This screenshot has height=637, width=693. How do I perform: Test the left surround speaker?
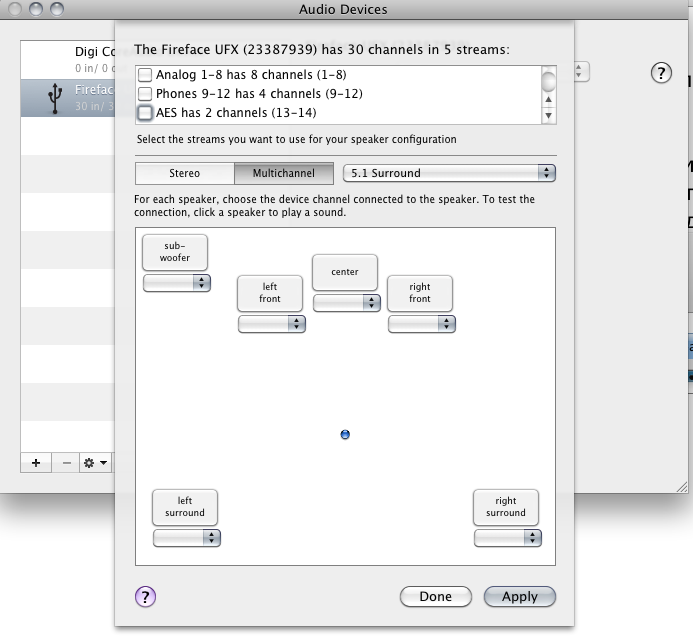[185, 507]
